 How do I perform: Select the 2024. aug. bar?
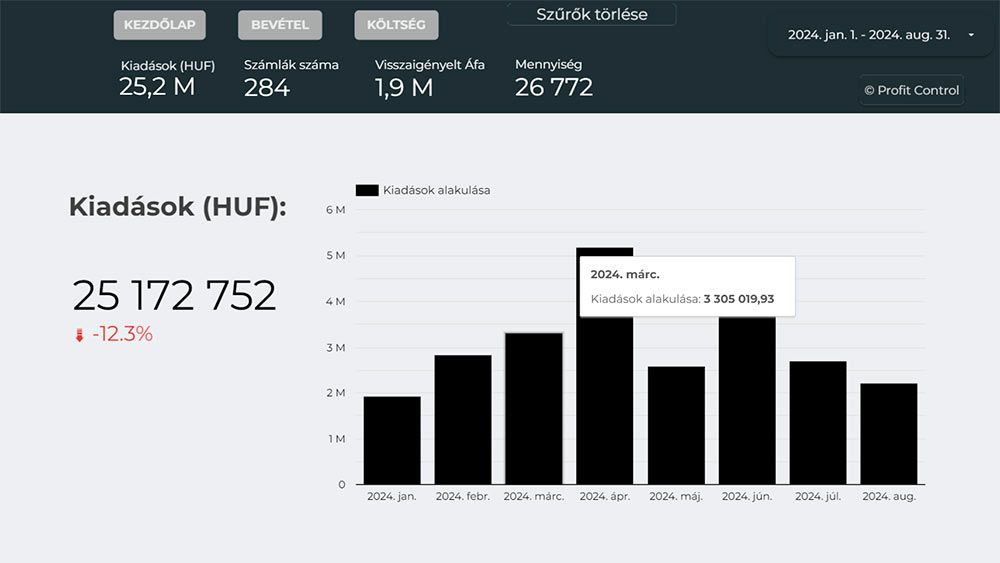[889, 433]
